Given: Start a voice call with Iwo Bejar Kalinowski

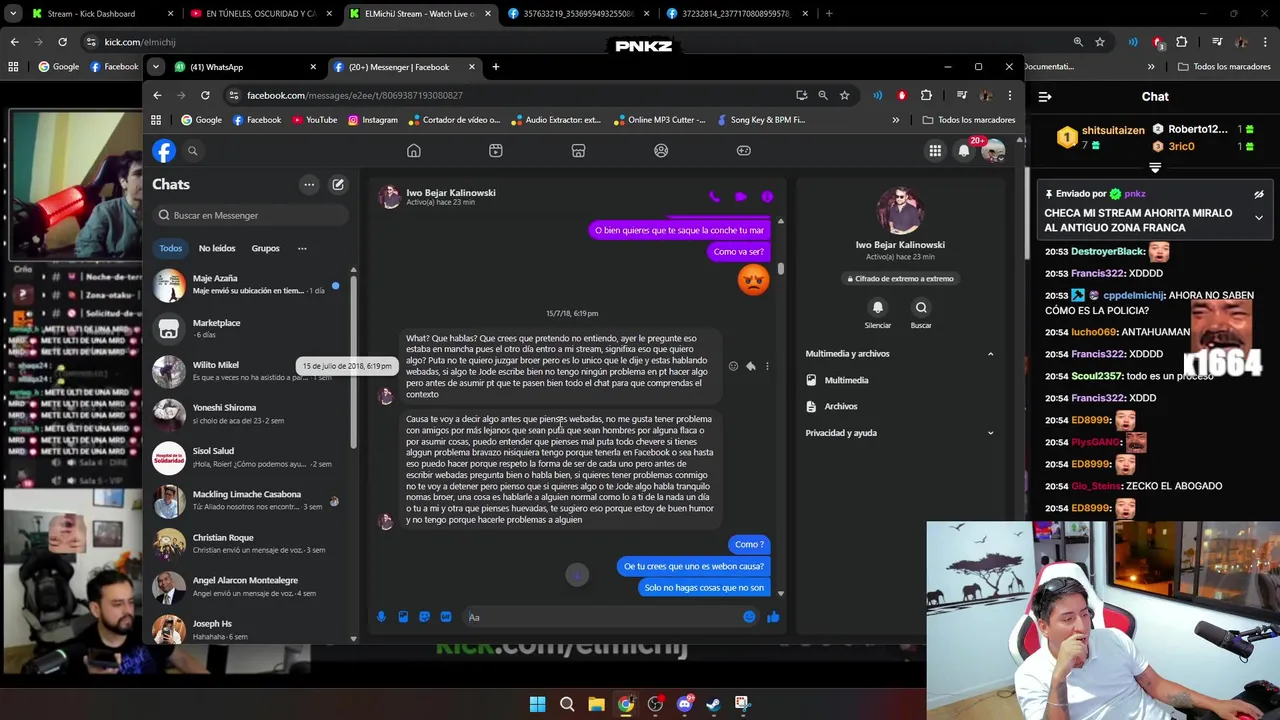Looking at the screenshot, I should [x=714, y=197].
